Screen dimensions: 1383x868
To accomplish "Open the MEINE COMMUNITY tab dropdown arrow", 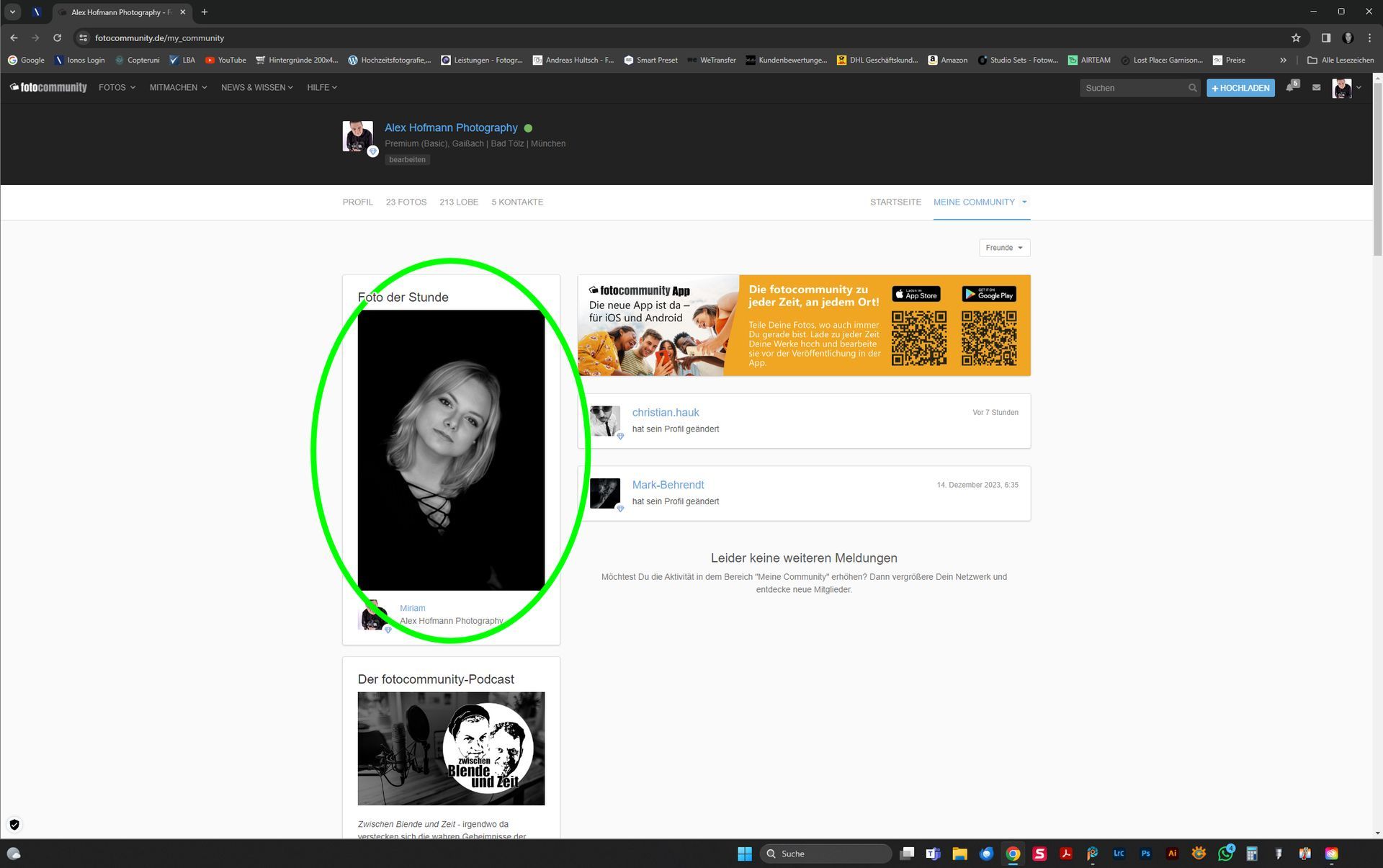I will pos(1024,202).
